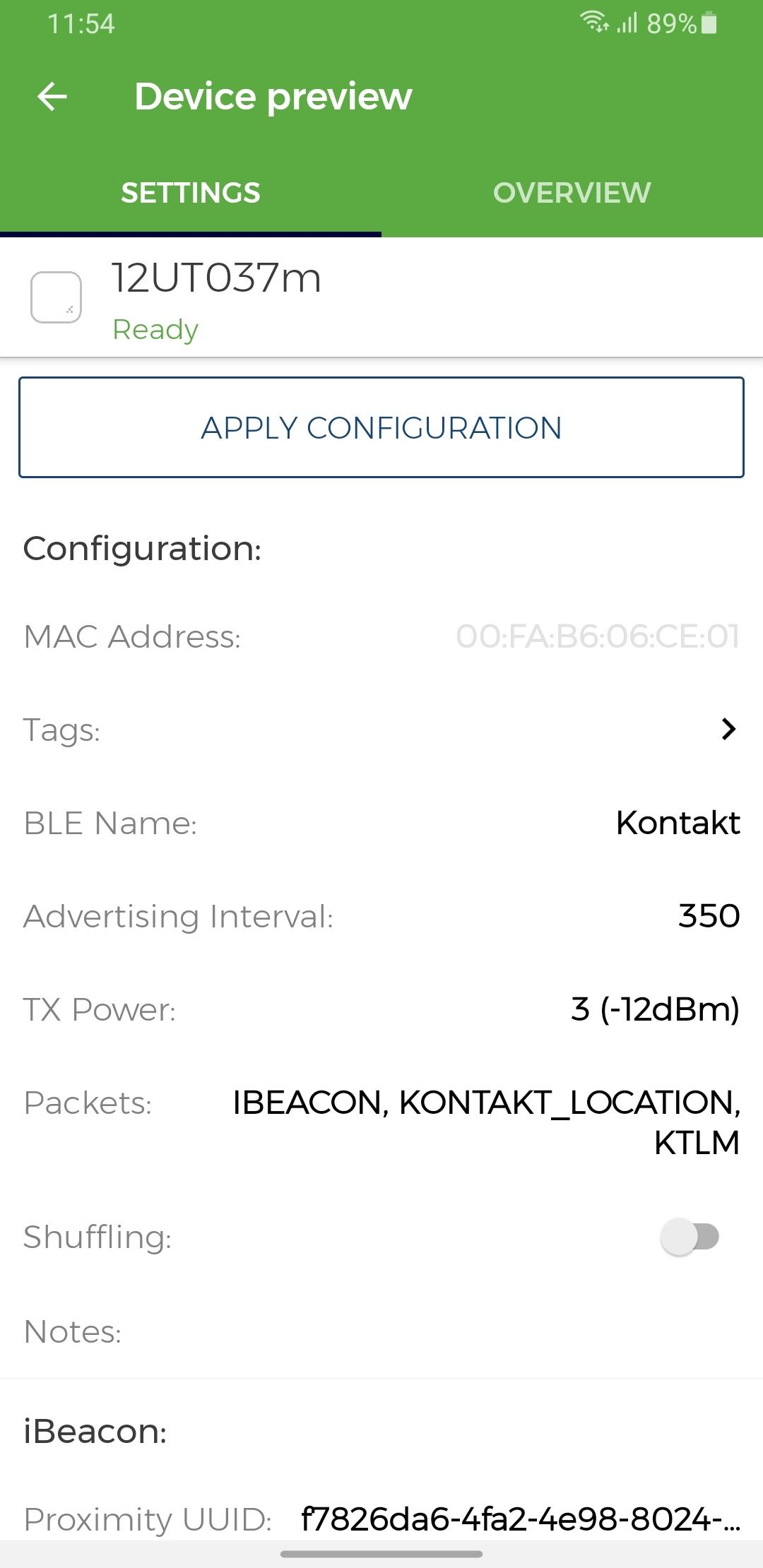Tap the battery indicator icon

[710, 23]
